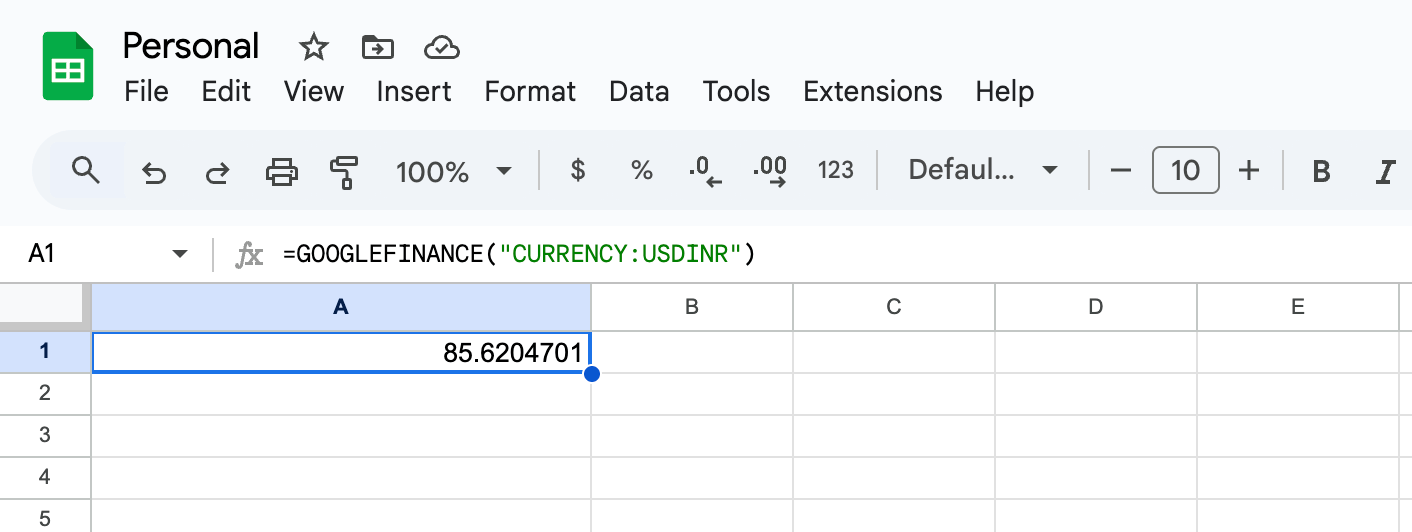Click the redo arrow
This screenshot has width=1412, height=532.
click(x=217, y=172)
